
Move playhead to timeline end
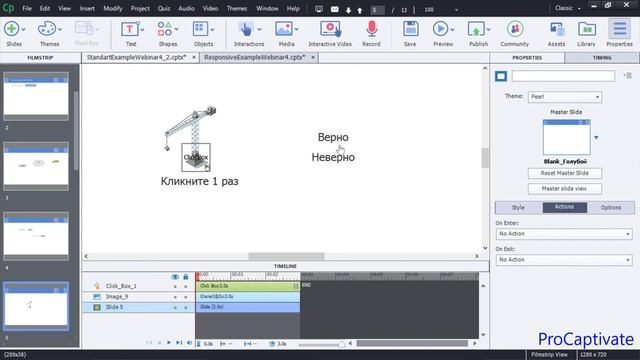tap(179, 343)
